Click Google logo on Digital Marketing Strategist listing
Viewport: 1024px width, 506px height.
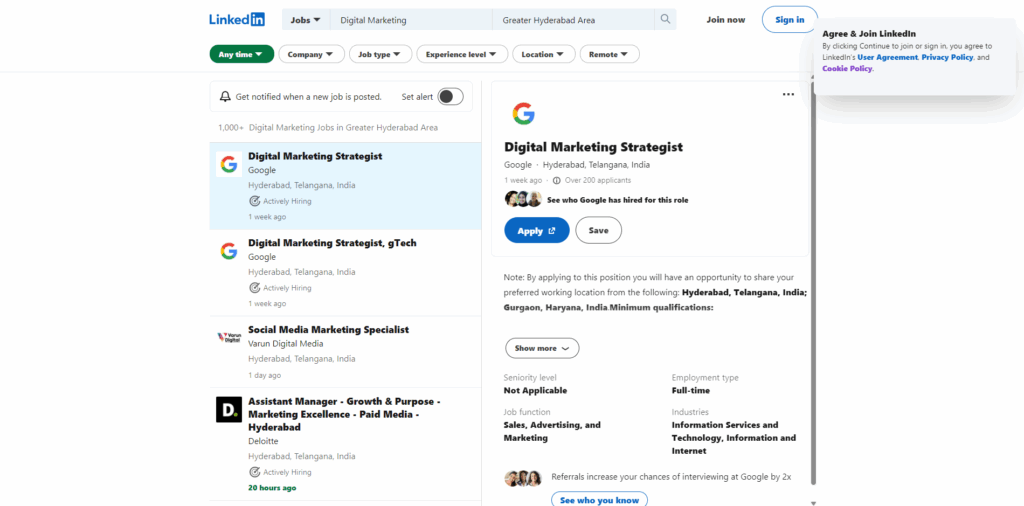(x=229, y=164)
